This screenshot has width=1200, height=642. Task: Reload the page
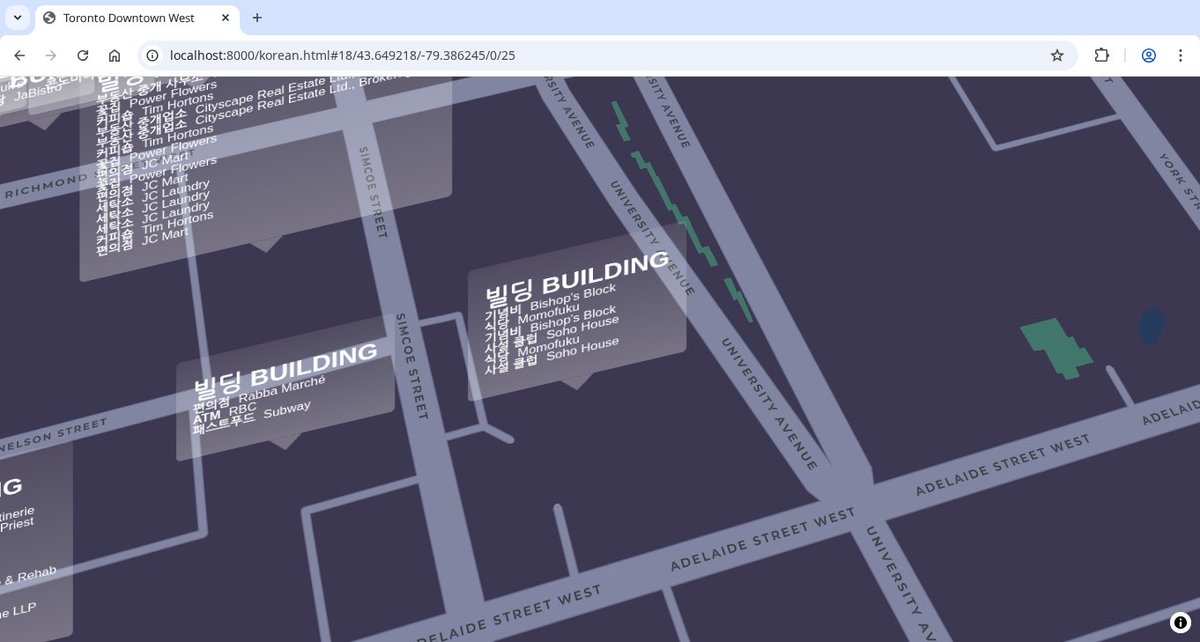(x=83, y=56)
